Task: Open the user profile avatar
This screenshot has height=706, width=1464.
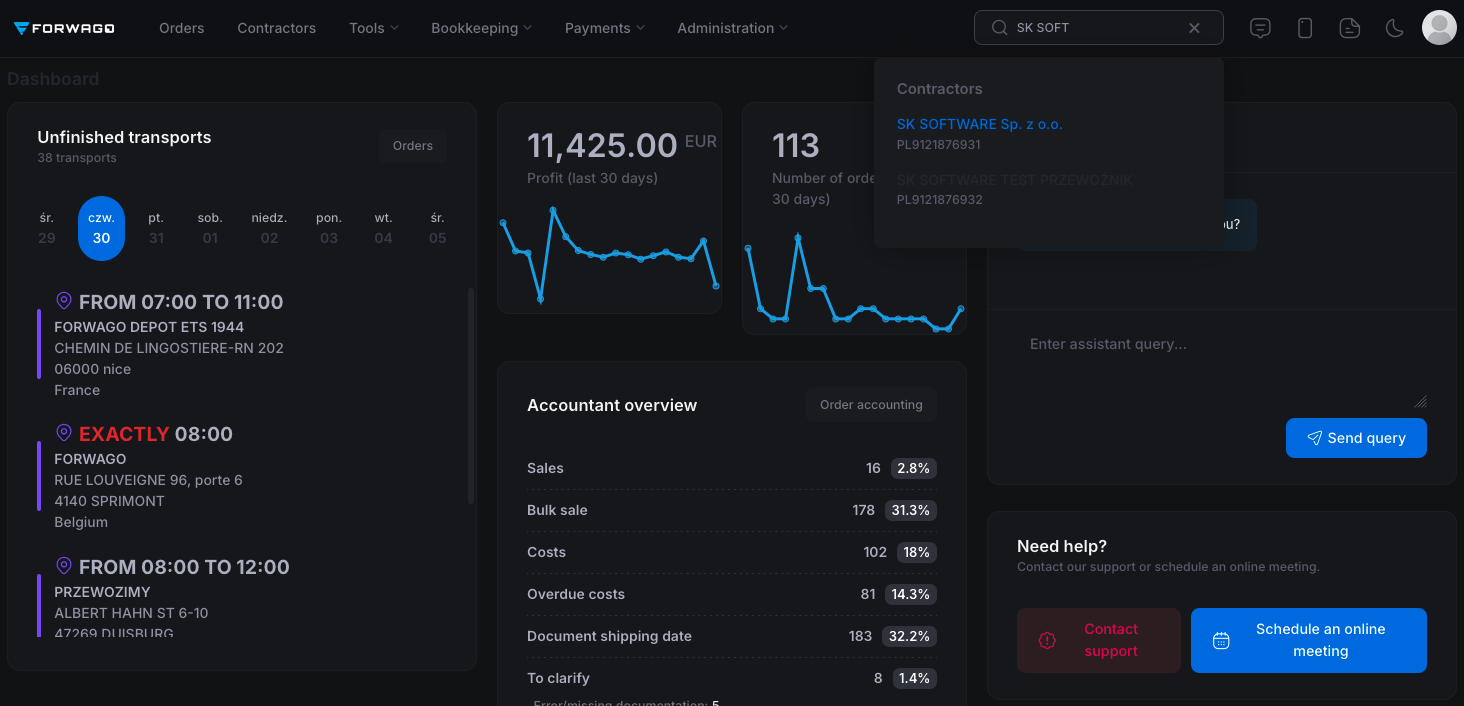Action: [x=1439, y=28]
